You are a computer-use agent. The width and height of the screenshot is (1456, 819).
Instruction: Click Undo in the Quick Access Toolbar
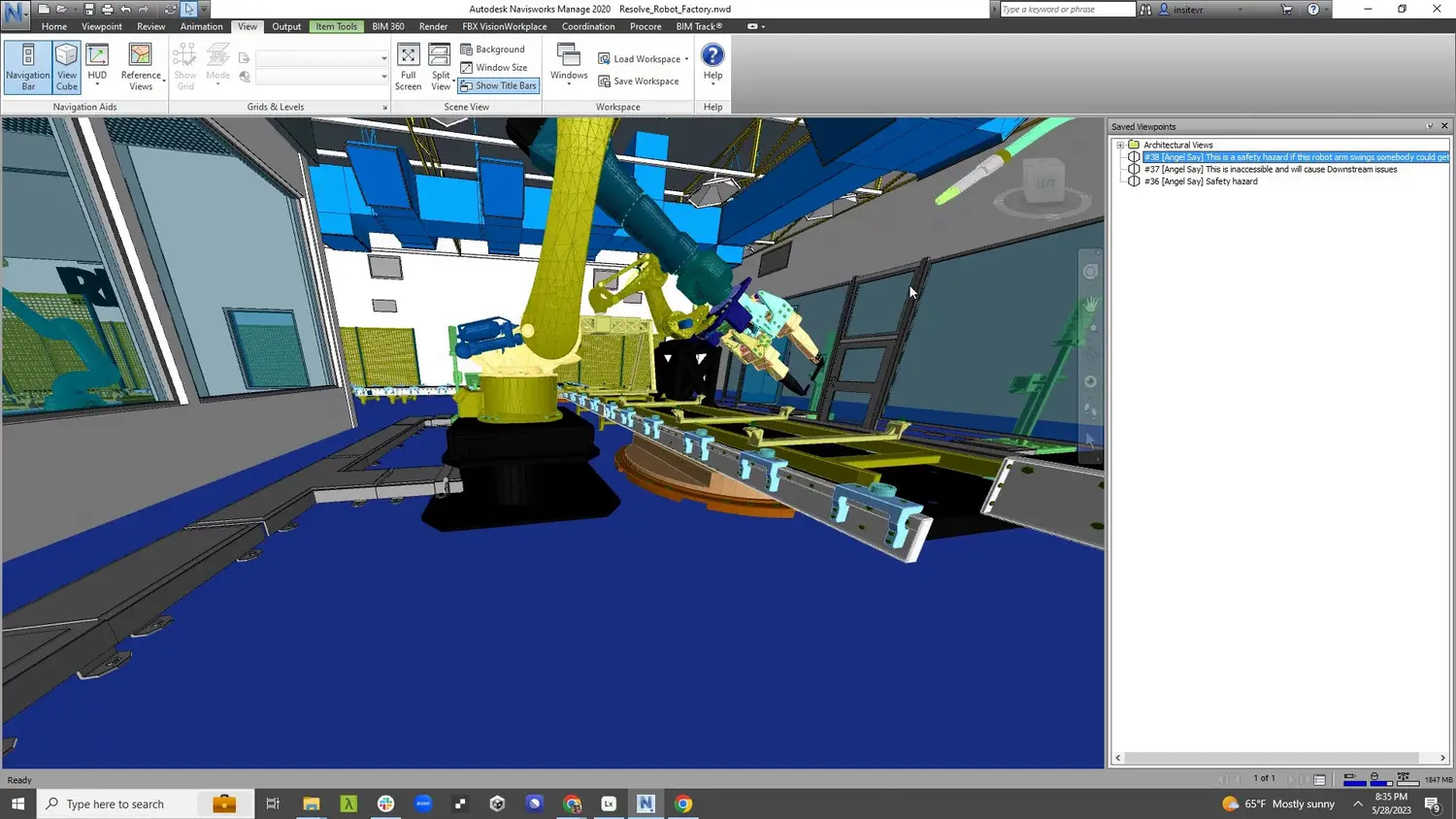coord(126,9)
